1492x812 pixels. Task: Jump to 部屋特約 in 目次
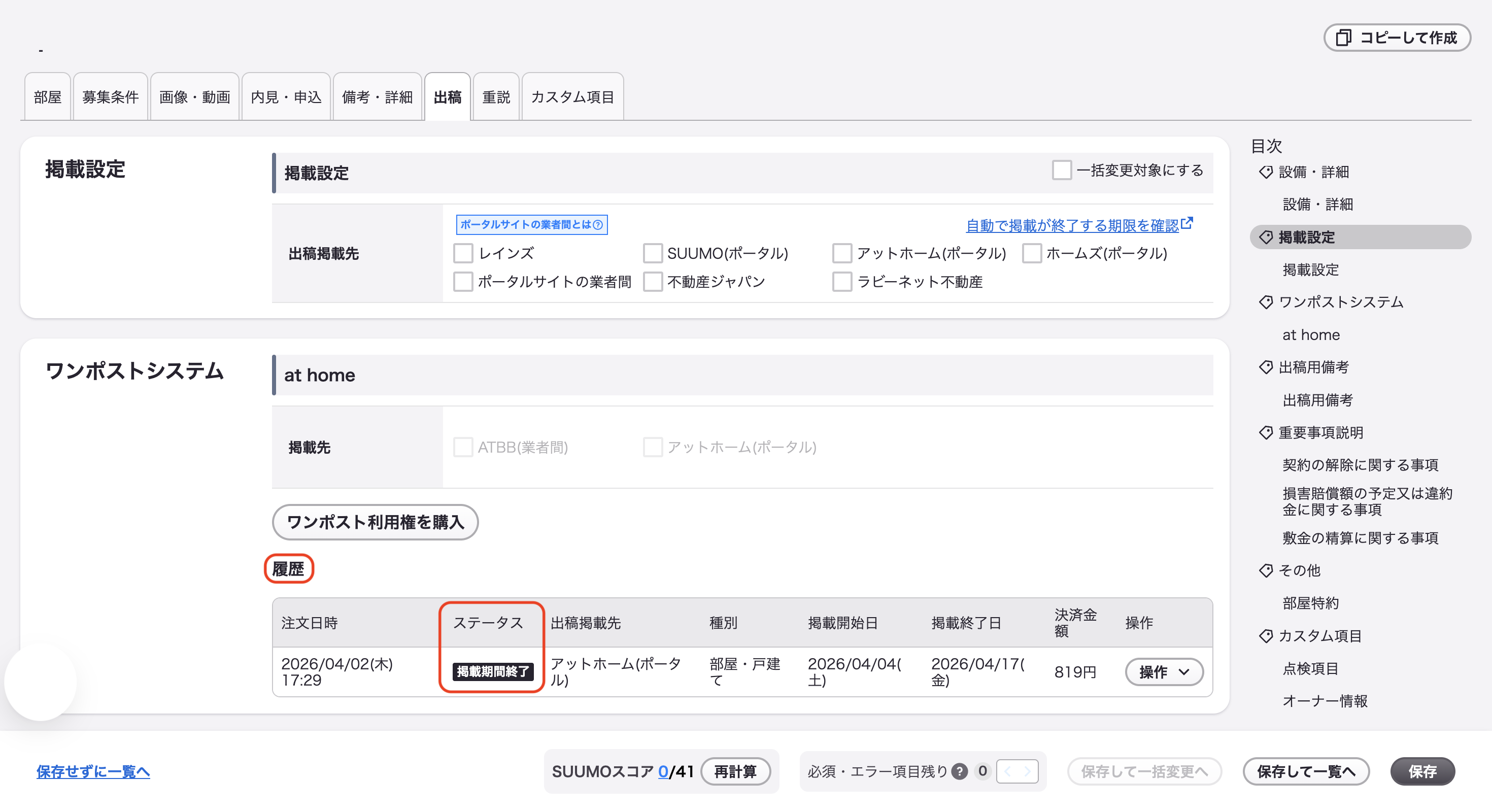click(x=1311, y=603)
